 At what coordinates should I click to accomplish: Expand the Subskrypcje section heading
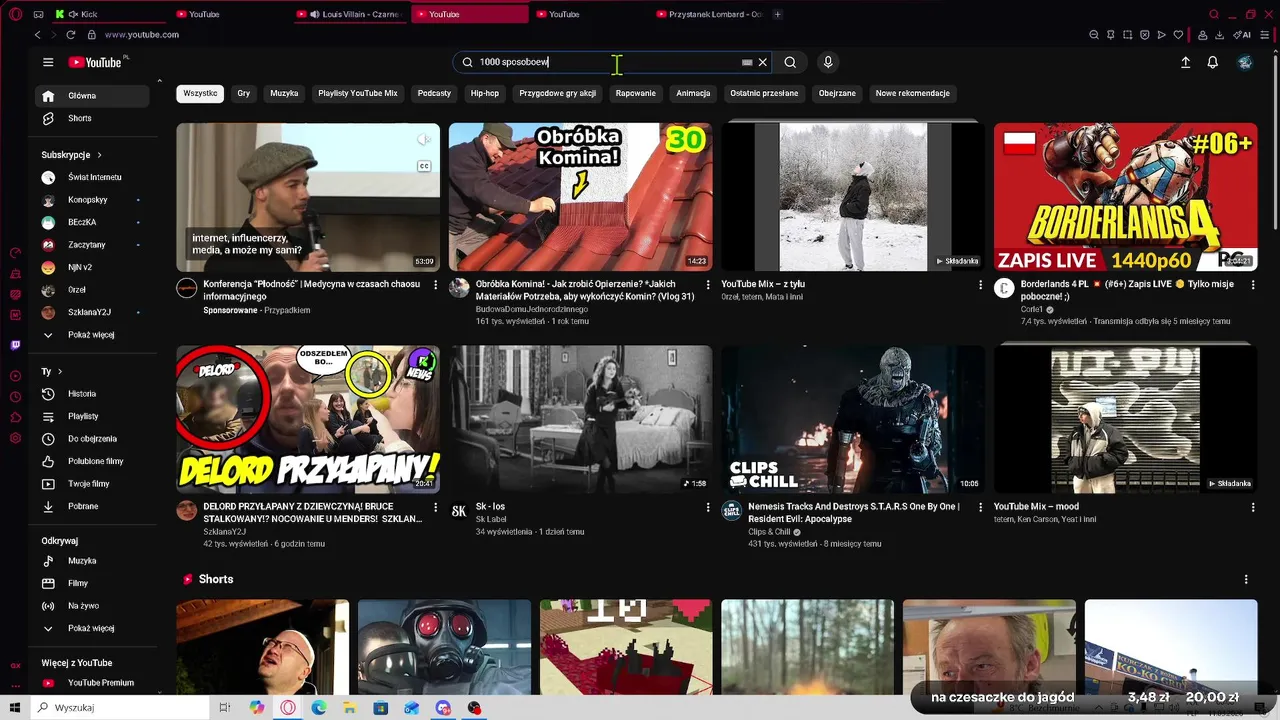(x=72, y=155)
